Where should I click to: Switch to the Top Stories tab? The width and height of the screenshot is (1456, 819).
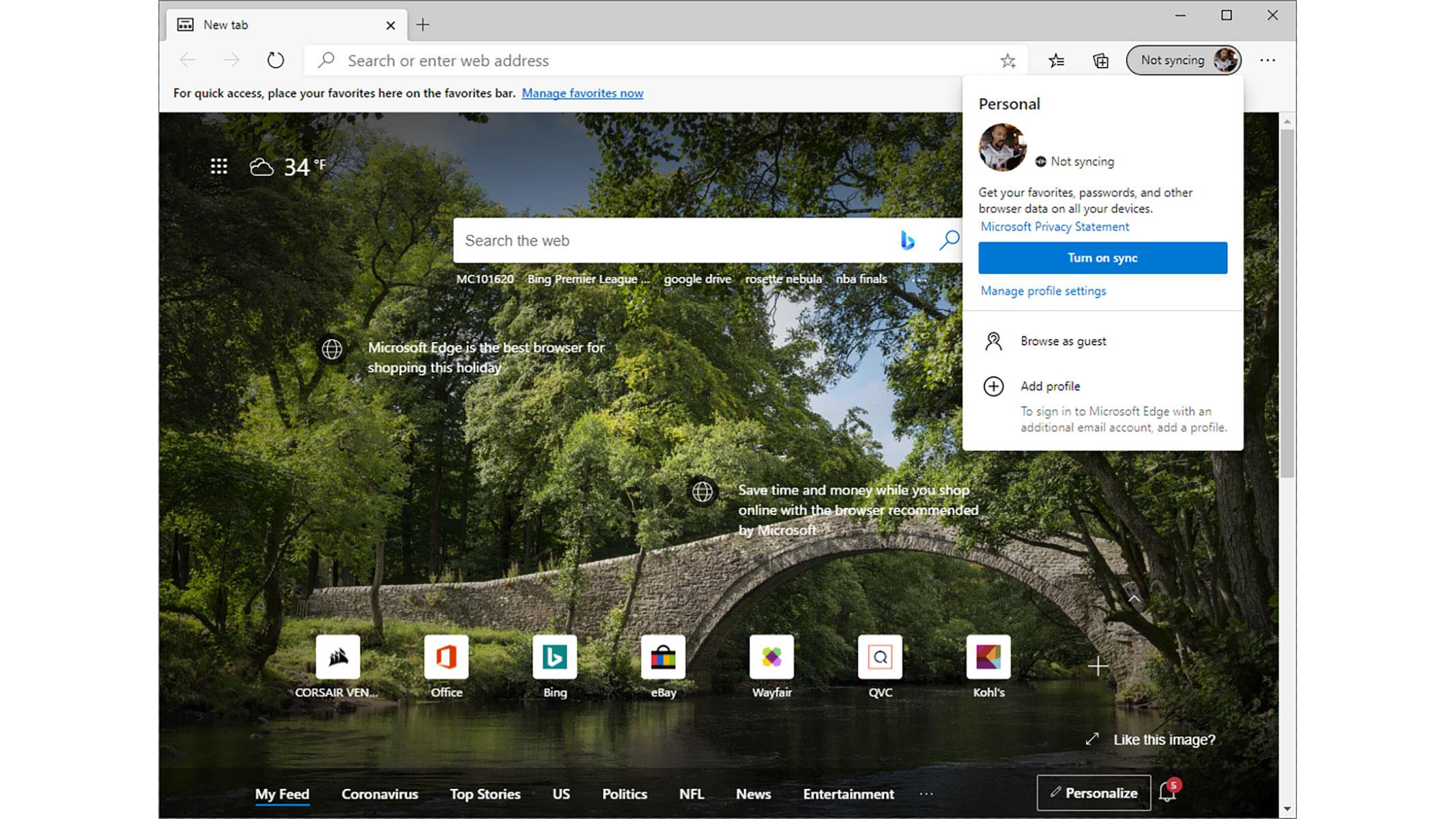485,794
